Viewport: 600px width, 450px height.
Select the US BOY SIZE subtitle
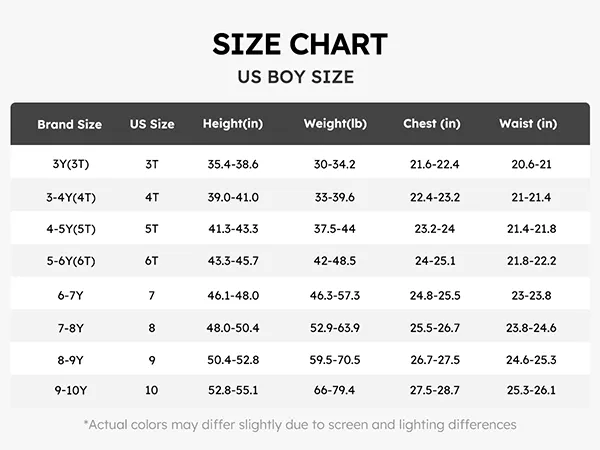[x=299, y=77]
